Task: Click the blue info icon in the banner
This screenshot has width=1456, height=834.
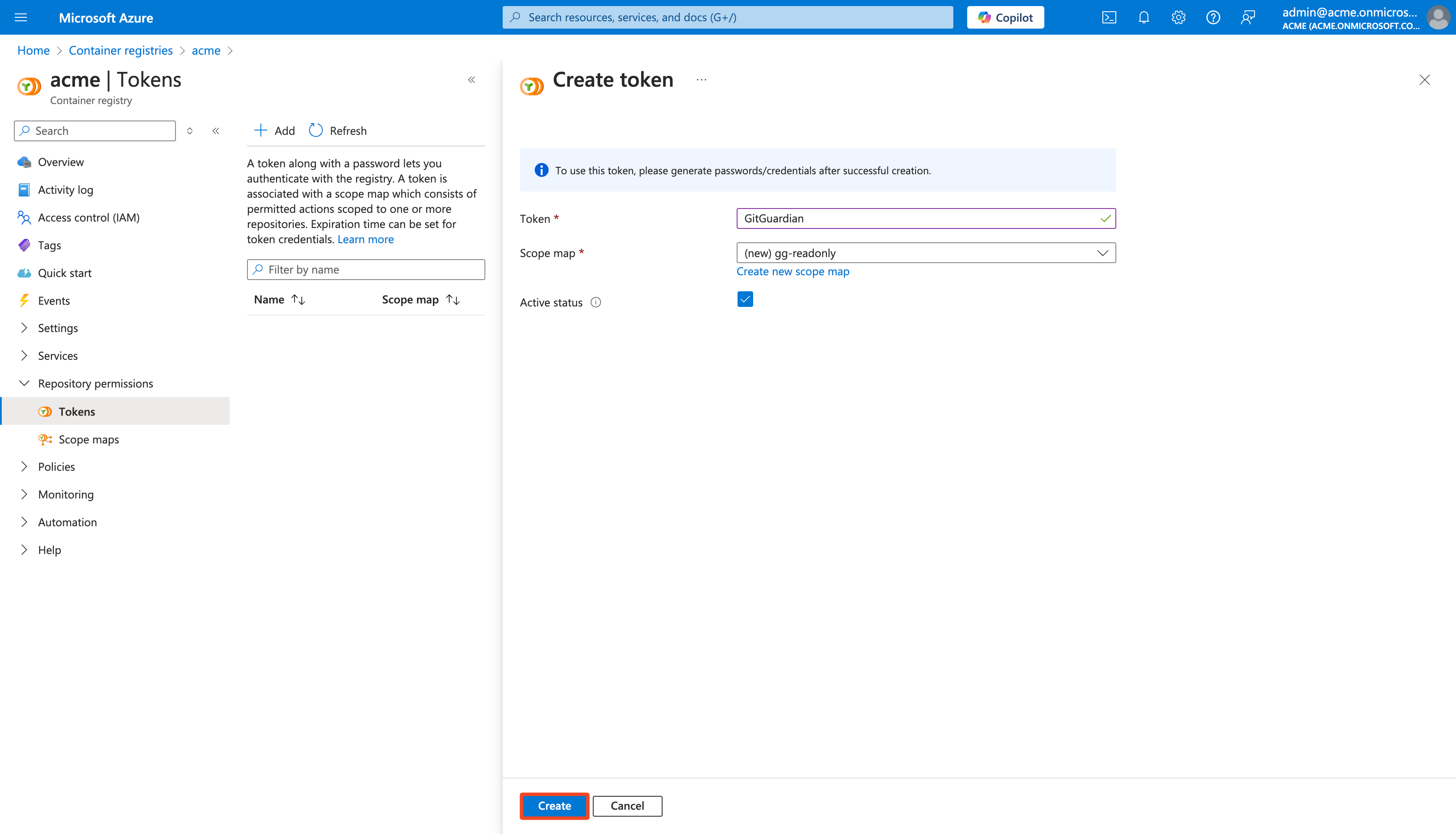Action: point(541,170)
